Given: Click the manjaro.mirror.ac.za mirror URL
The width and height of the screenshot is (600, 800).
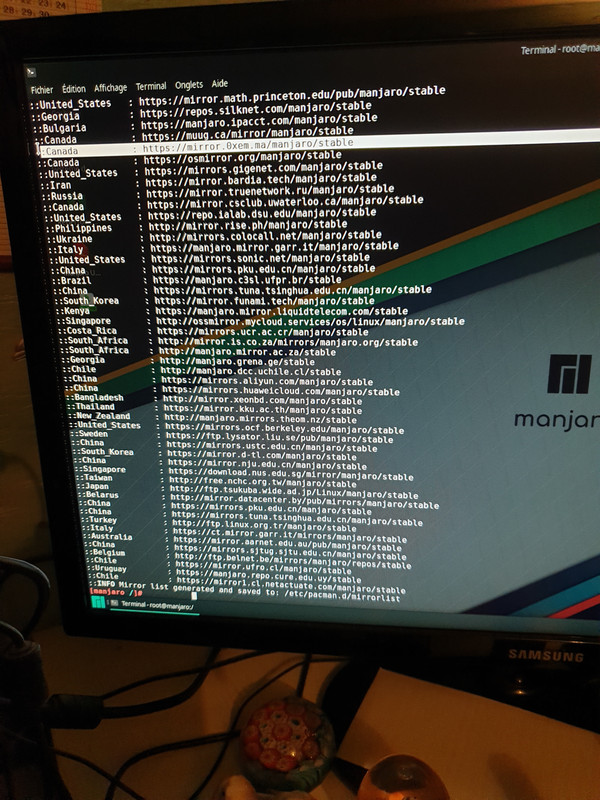Looking at the screenshot, I should [247, 352].
